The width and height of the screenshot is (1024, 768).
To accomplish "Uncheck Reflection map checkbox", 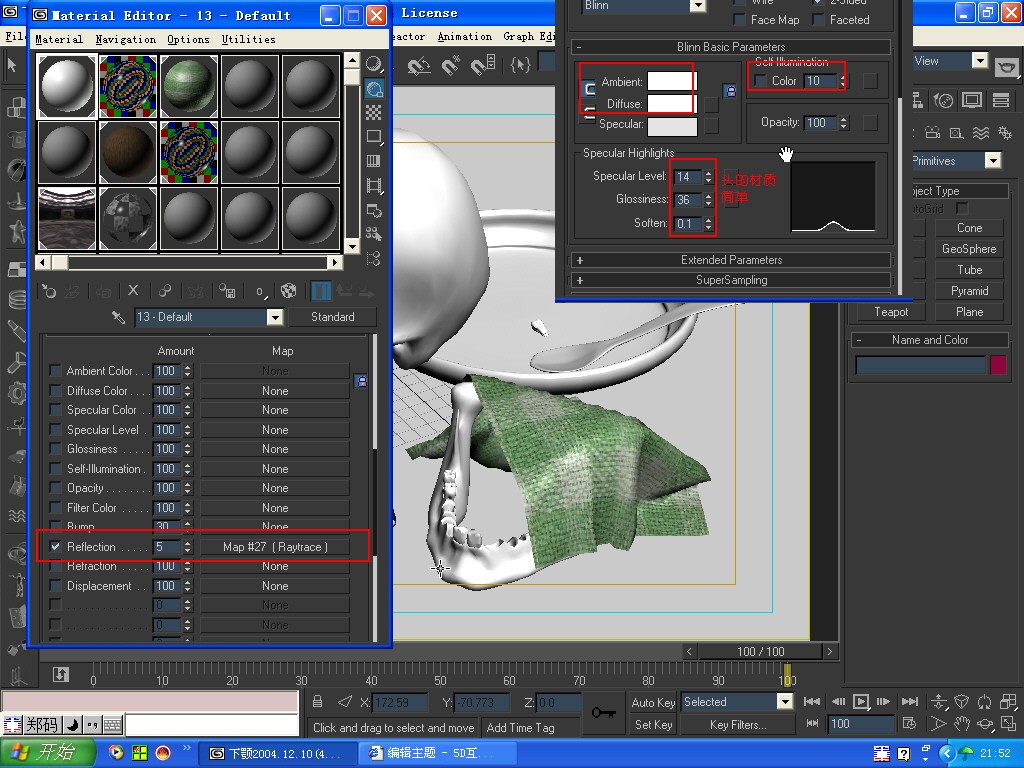I will 56,547.
